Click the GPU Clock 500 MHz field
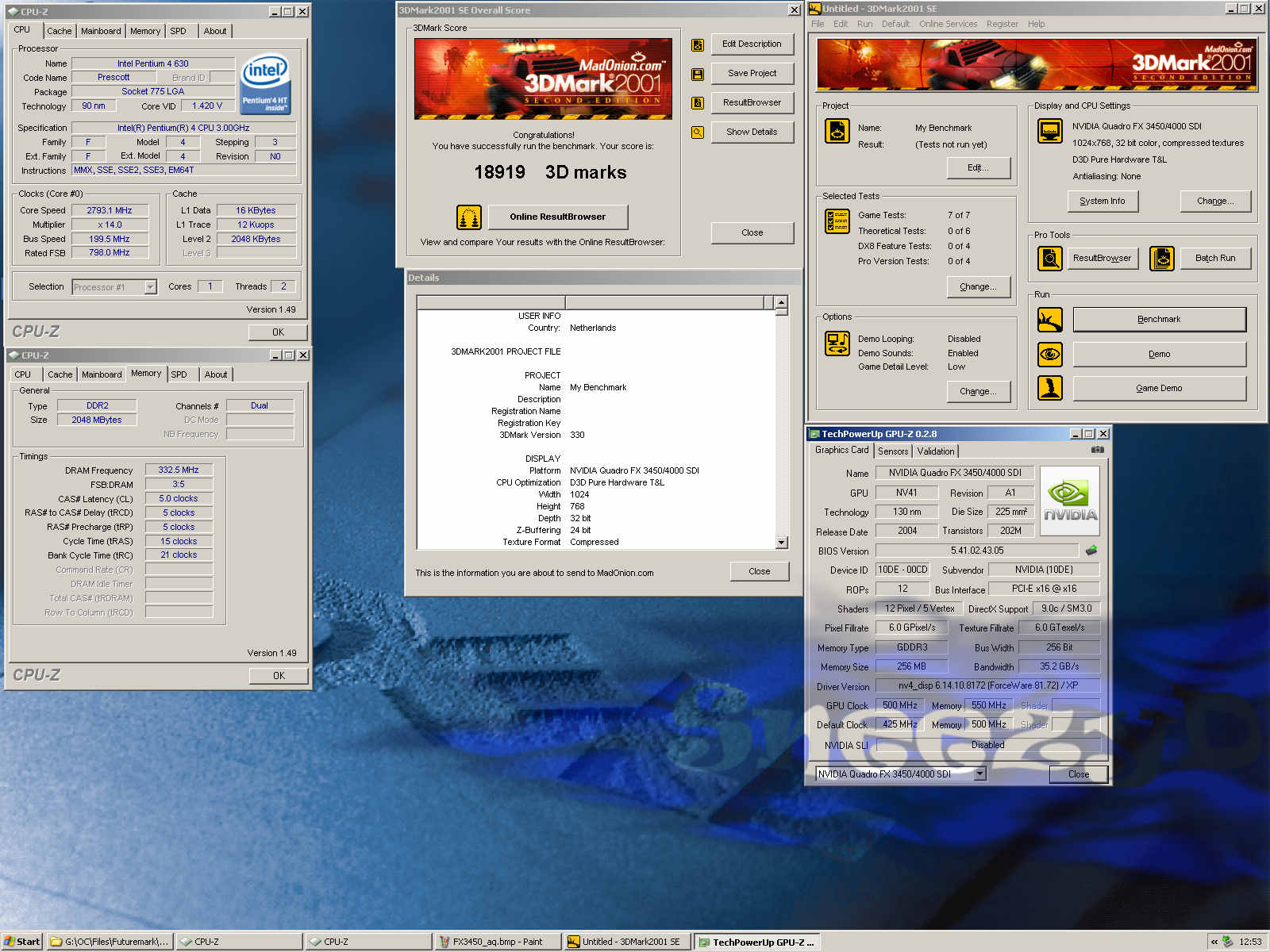 click(x=899, y=705)
